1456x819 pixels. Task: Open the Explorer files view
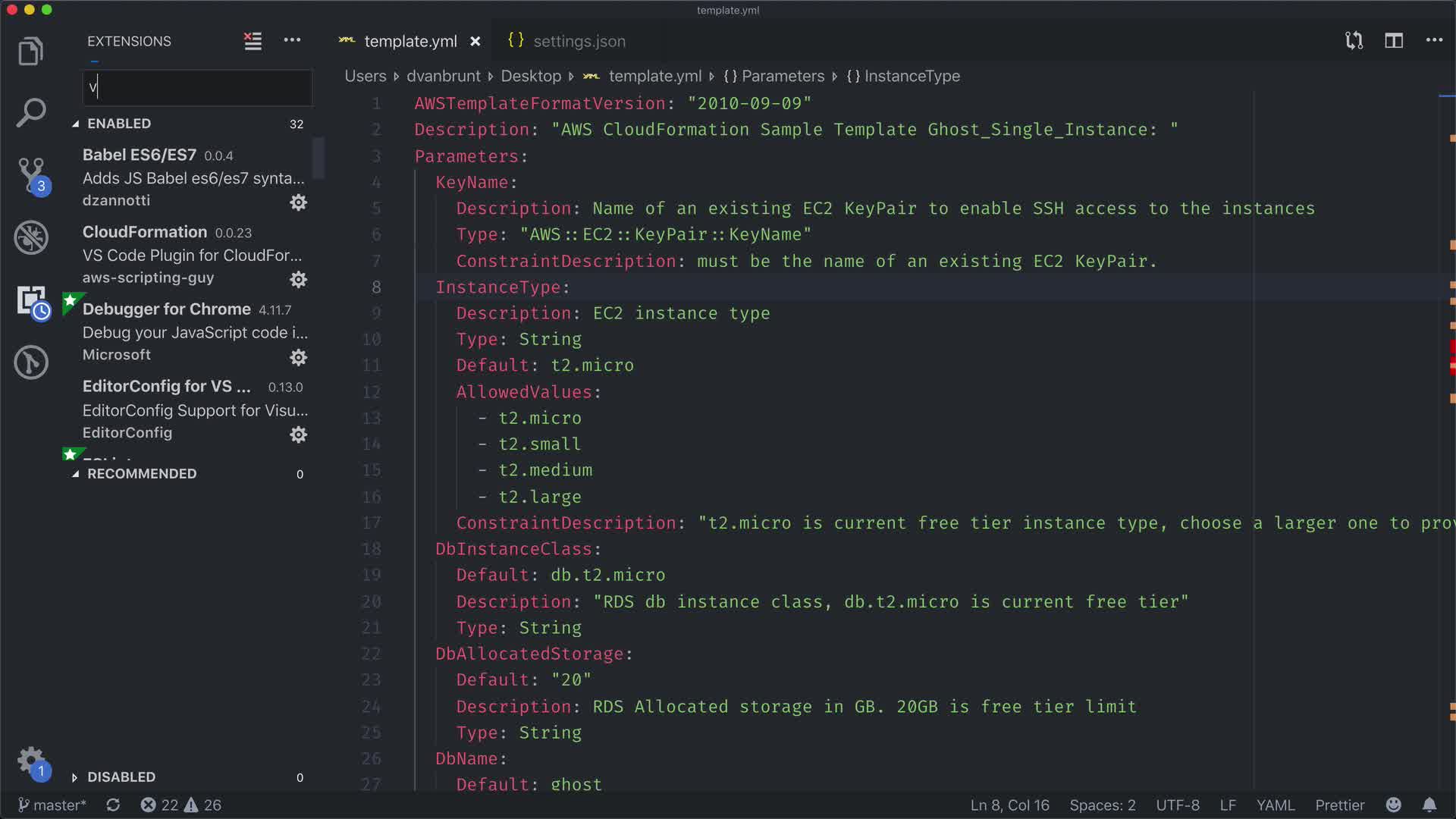[x=31, y=52]
